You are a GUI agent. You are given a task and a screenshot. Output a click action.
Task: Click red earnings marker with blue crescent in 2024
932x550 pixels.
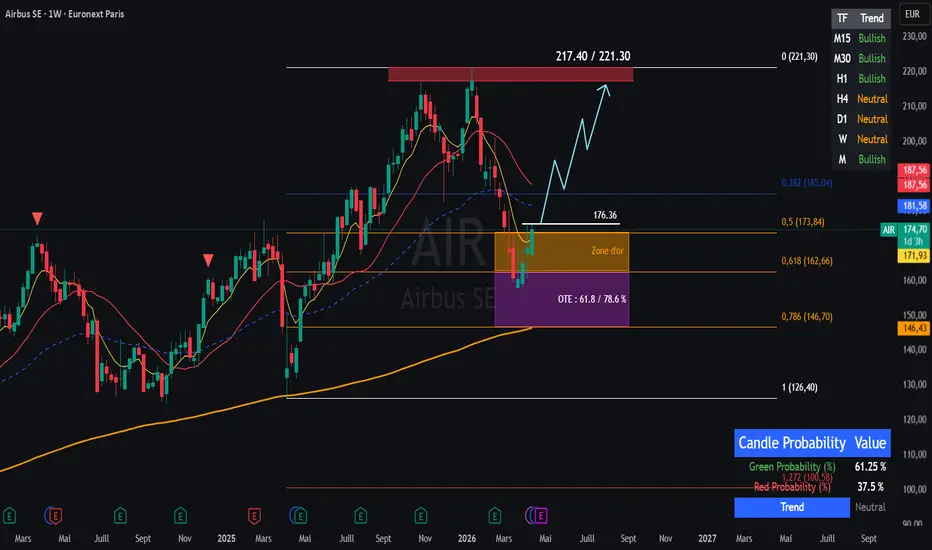(x=54, y=515)
